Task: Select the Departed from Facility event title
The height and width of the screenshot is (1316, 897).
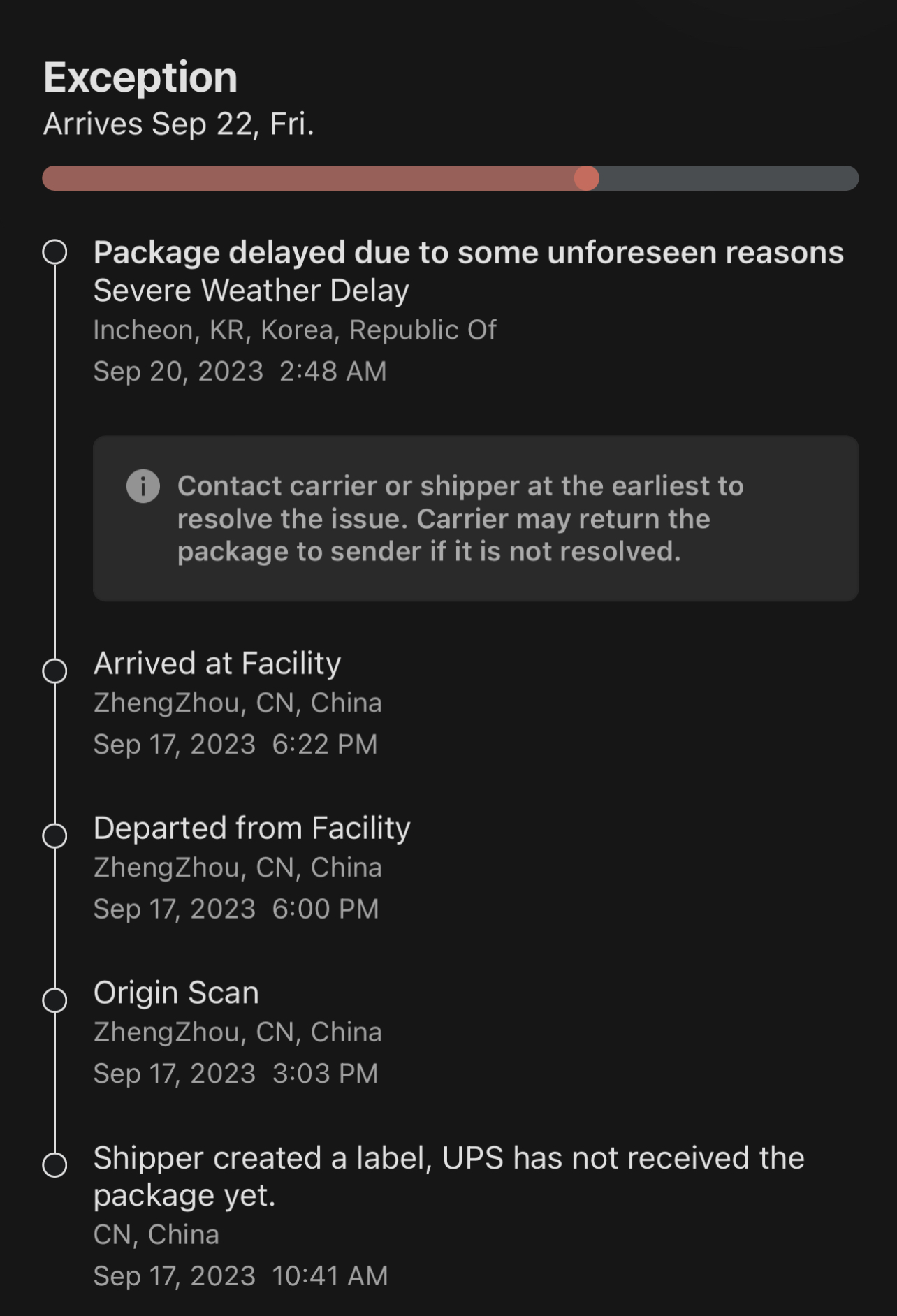Action: [251, 828]
